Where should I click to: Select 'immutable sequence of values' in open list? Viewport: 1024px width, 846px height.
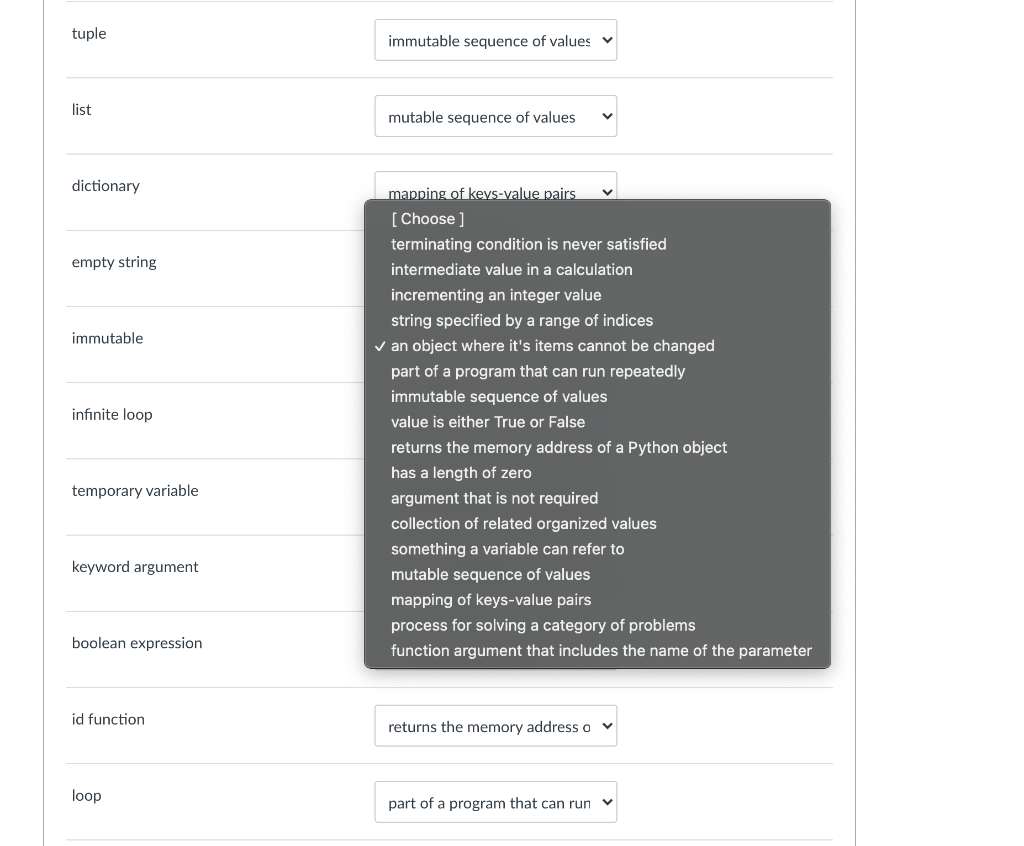[x=499, y=397]
